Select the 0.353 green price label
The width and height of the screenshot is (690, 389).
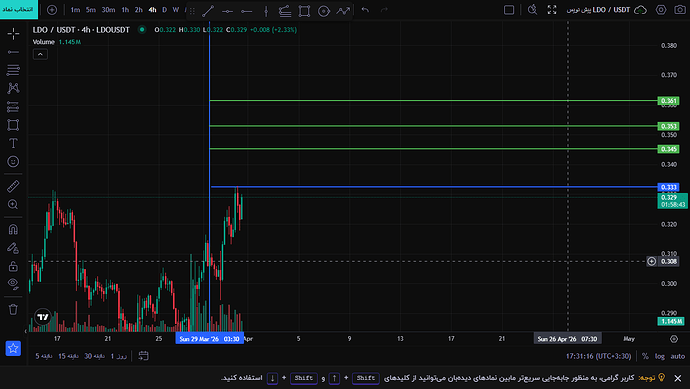668,126
